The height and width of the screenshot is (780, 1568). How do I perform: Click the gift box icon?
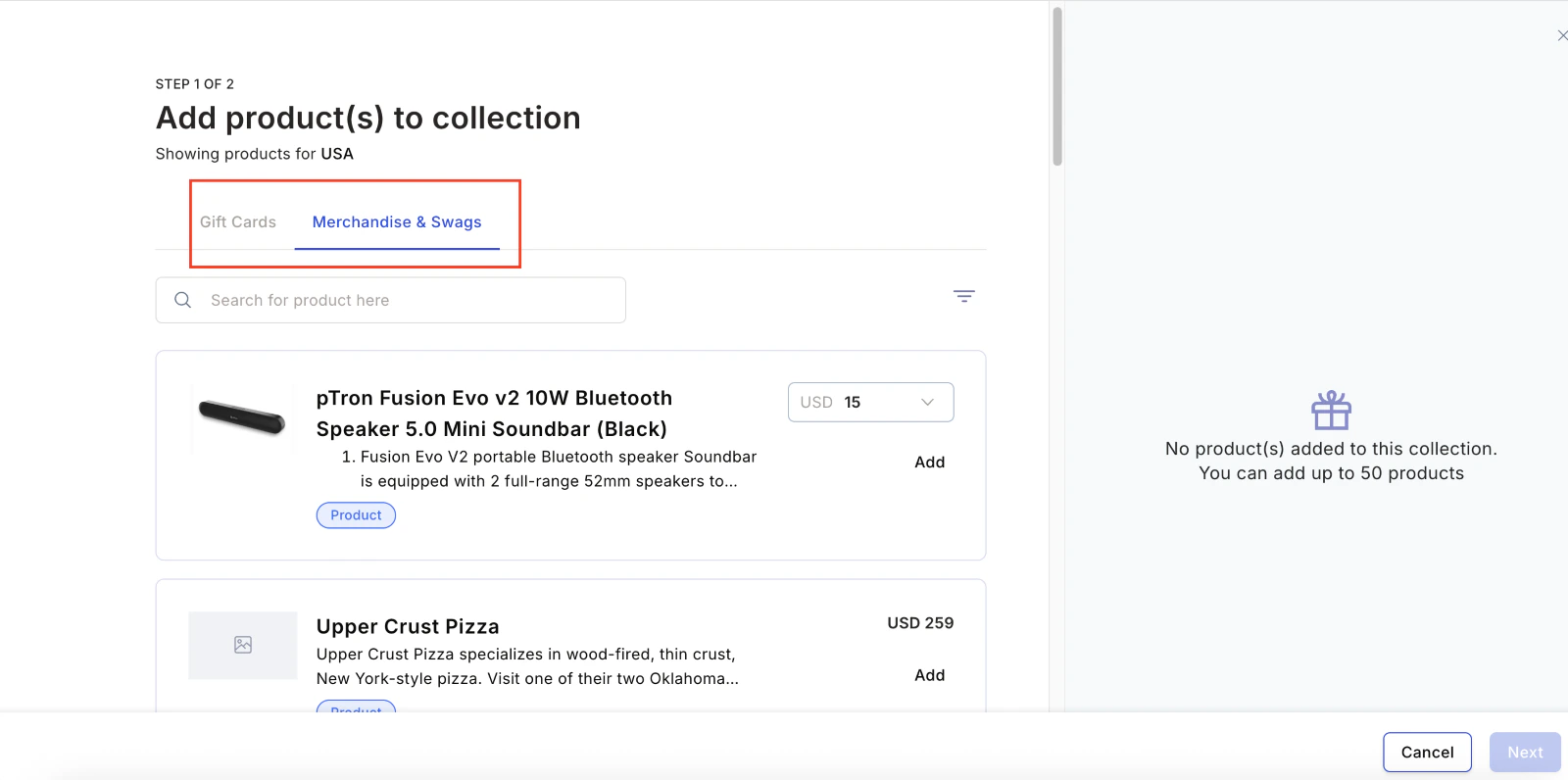click(1331, 410)
